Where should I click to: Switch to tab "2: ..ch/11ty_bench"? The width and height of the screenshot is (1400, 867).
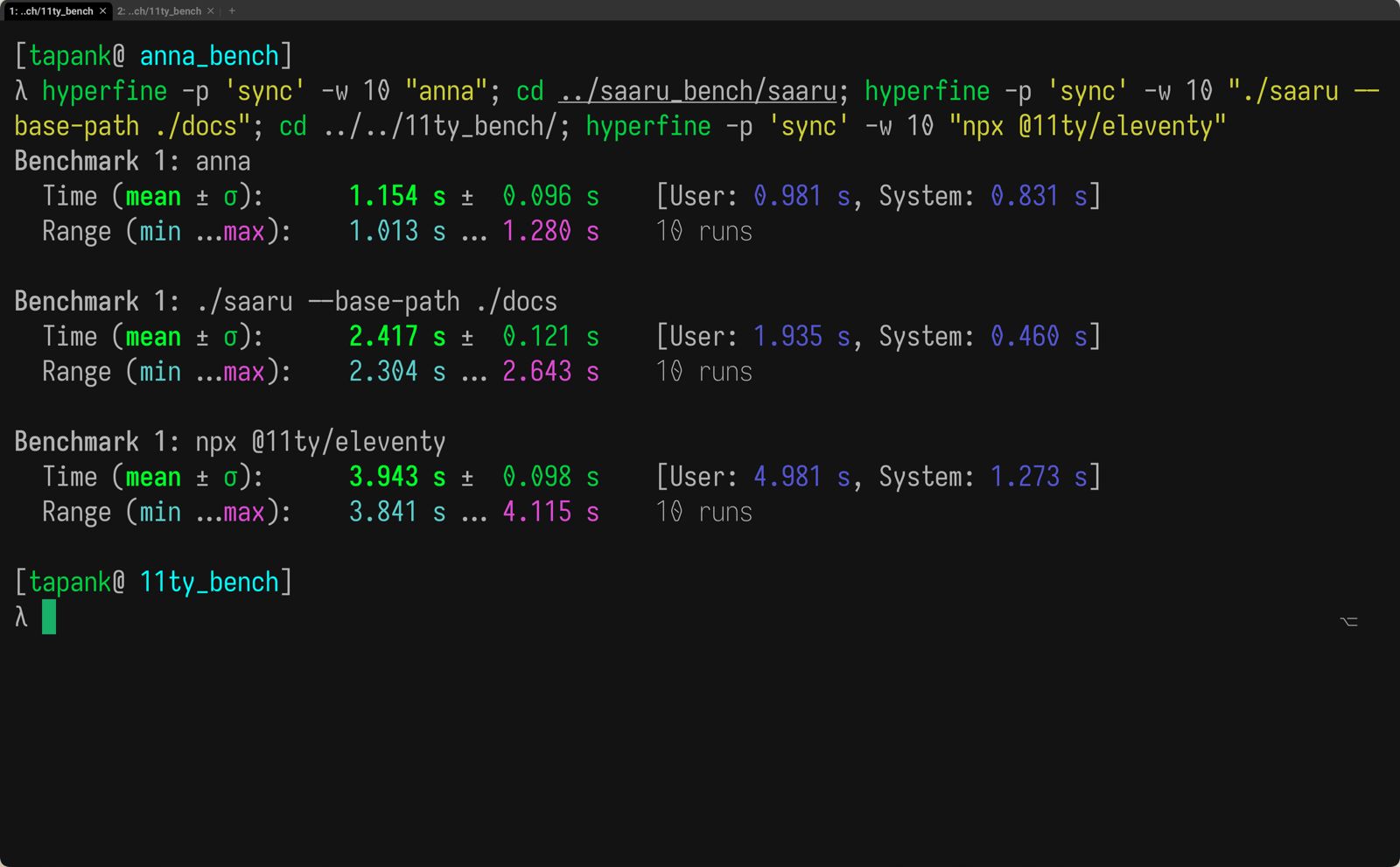[x=162, y=11]
